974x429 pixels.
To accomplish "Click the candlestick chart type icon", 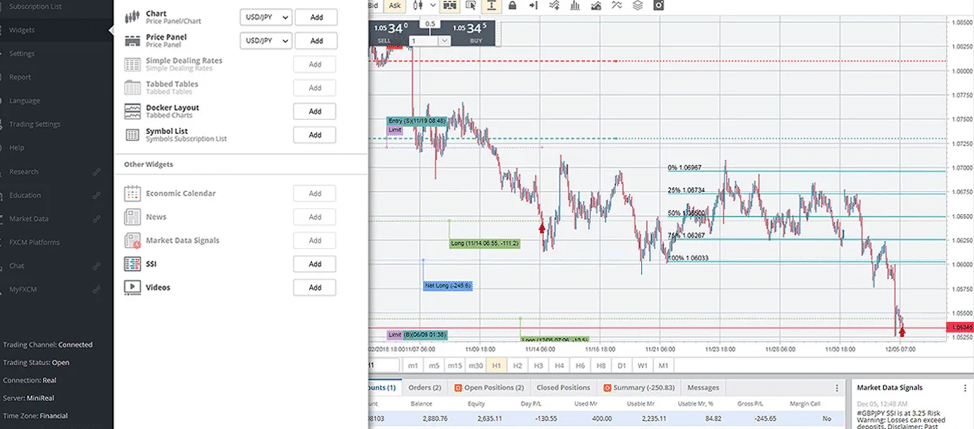I will (x=416, y=5).
